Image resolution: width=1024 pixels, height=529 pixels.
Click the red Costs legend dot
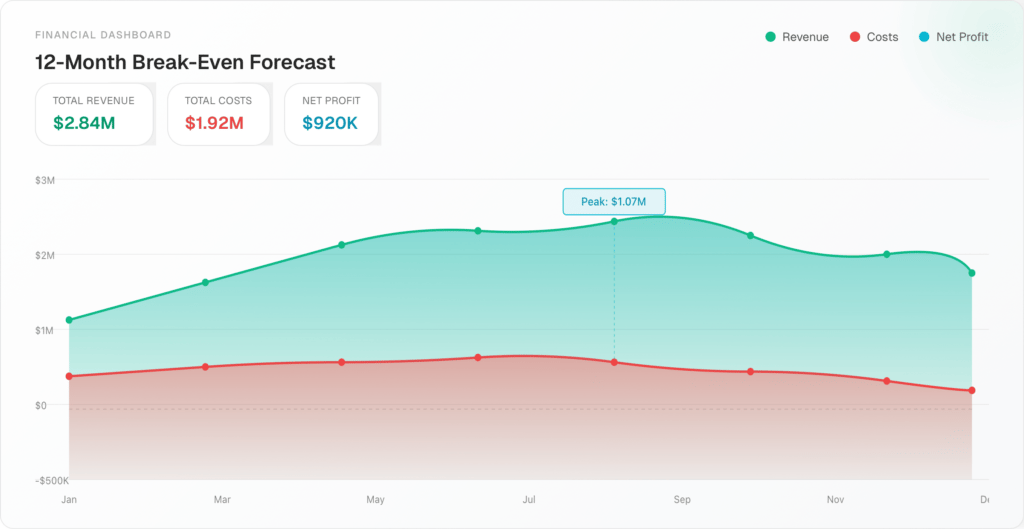coord(855,37)
